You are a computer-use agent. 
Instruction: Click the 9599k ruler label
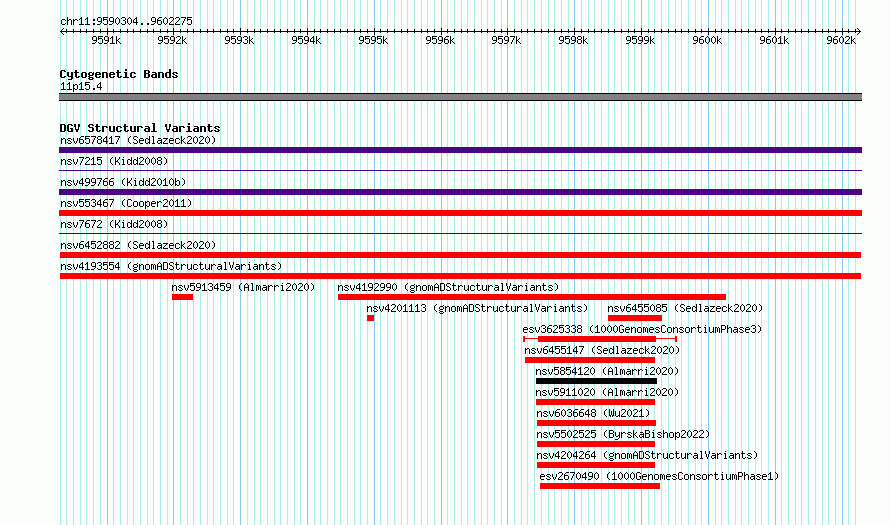pos(640,40)
